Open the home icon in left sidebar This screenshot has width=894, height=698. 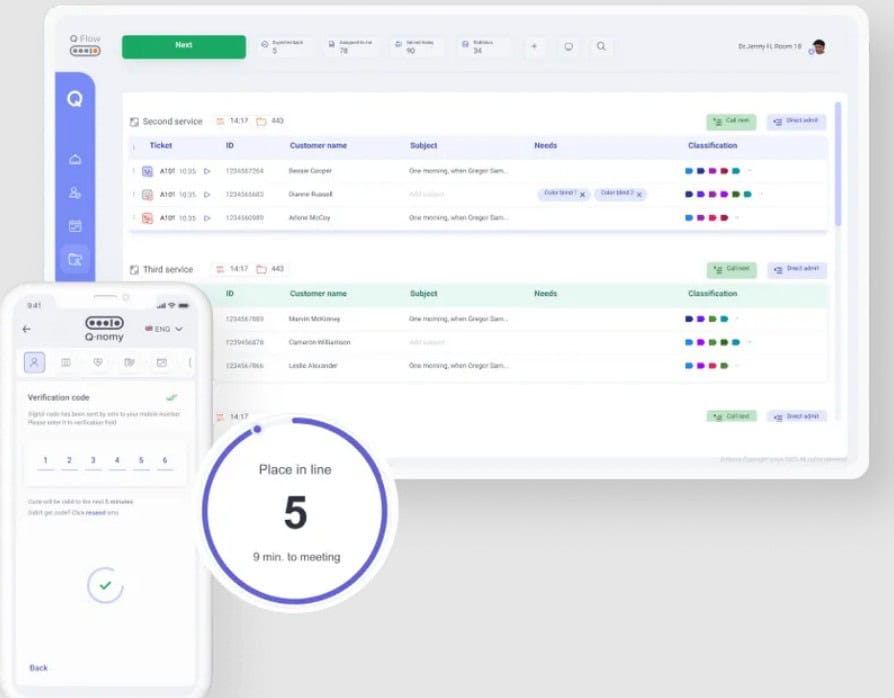tap(75, 160)
